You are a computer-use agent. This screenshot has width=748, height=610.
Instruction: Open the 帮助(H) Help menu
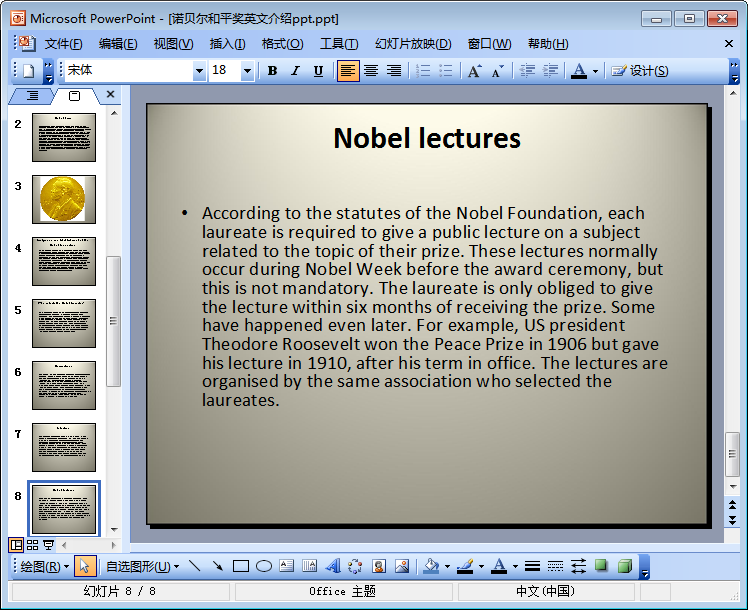pos(548,44)
